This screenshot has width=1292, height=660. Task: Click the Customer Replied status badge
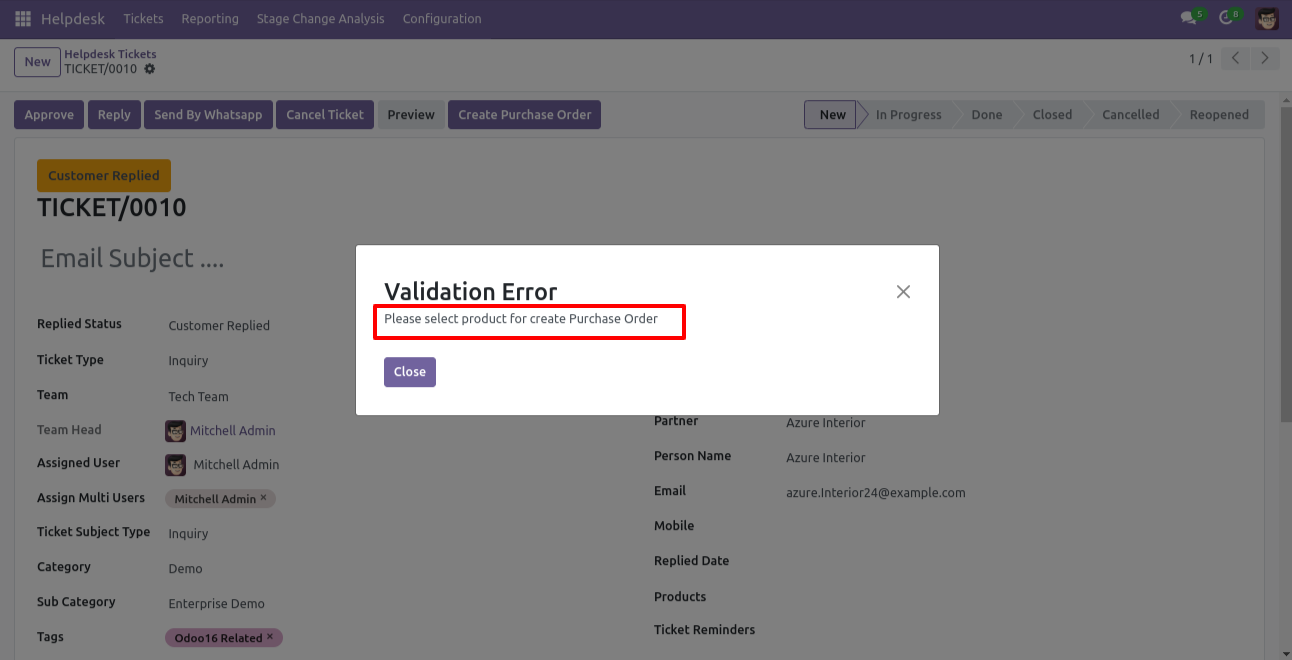click(104, 176)
